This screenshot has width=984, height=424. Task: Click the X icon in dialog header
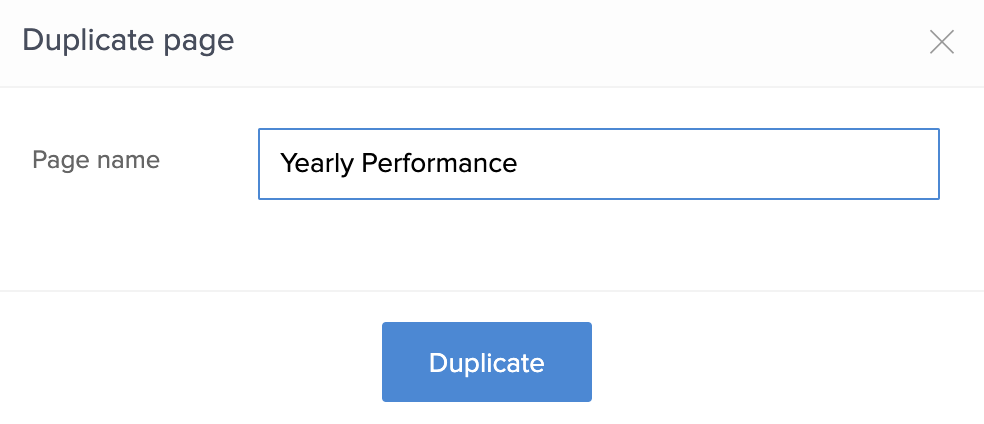[942, 42]
